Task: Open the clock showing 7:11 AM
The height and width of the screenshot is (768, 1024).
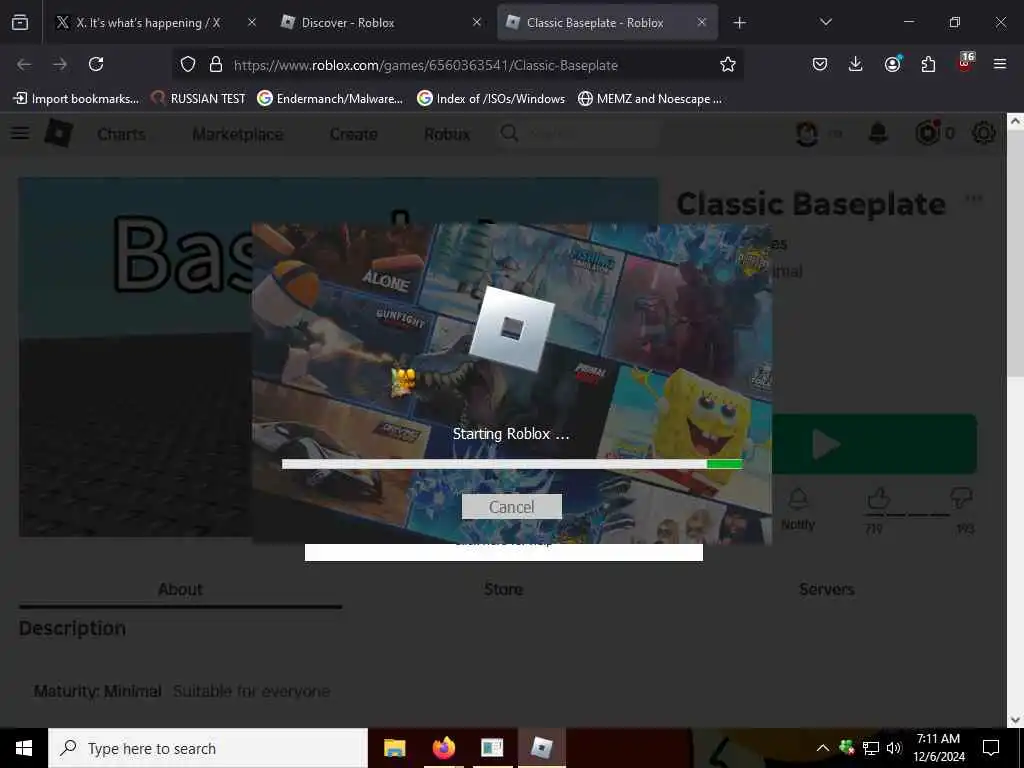Action: [938, 748]
